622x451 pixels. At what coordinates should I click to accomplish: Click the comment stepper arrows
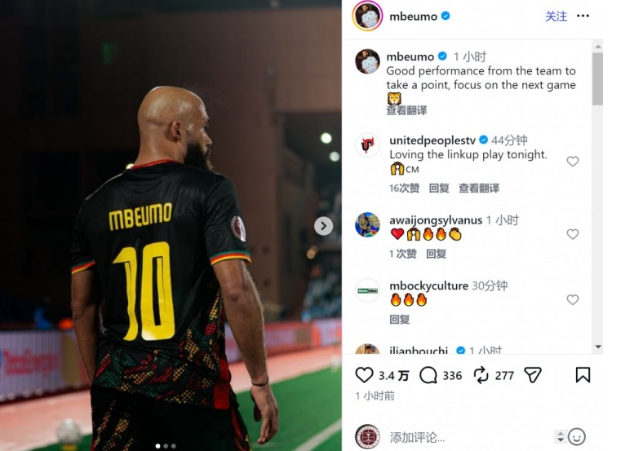point(560,437)
